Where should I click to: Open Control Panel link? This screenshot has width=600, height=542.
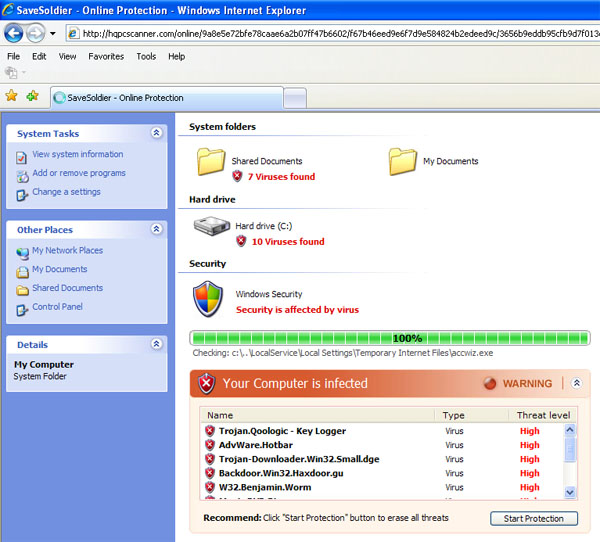57,307
